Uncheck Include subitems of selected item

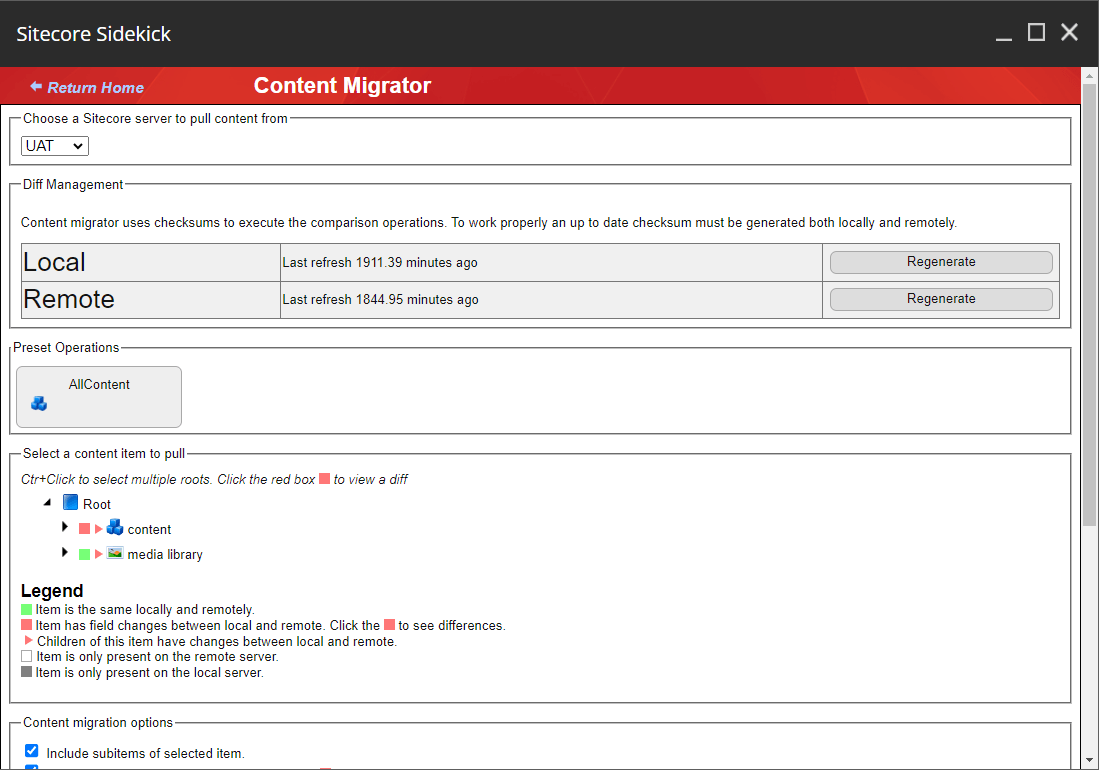click(32, 750)
